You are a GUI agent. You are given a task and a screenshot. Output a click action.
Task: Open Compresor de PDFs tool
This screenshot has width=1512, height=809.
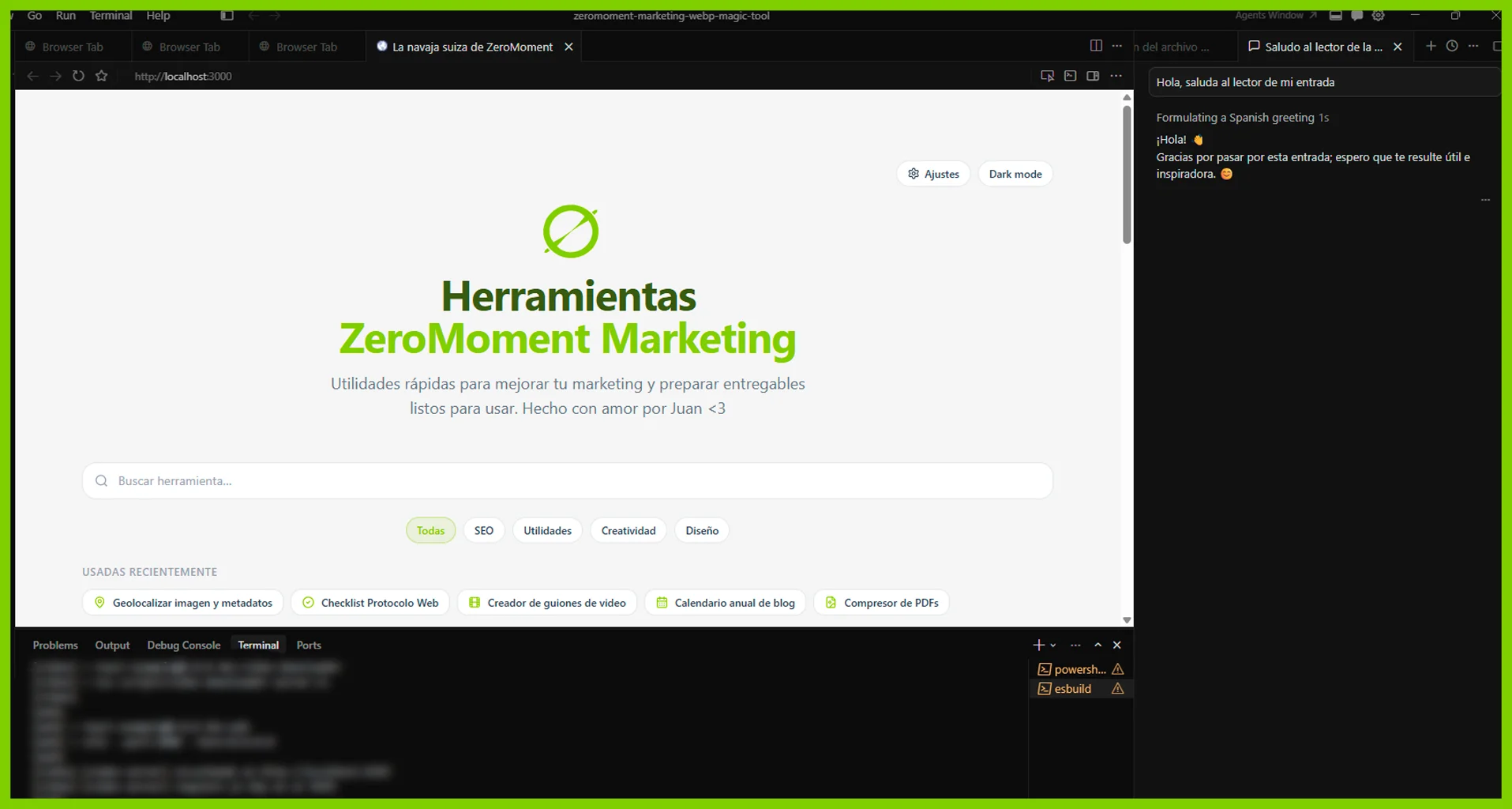point(881,602)
